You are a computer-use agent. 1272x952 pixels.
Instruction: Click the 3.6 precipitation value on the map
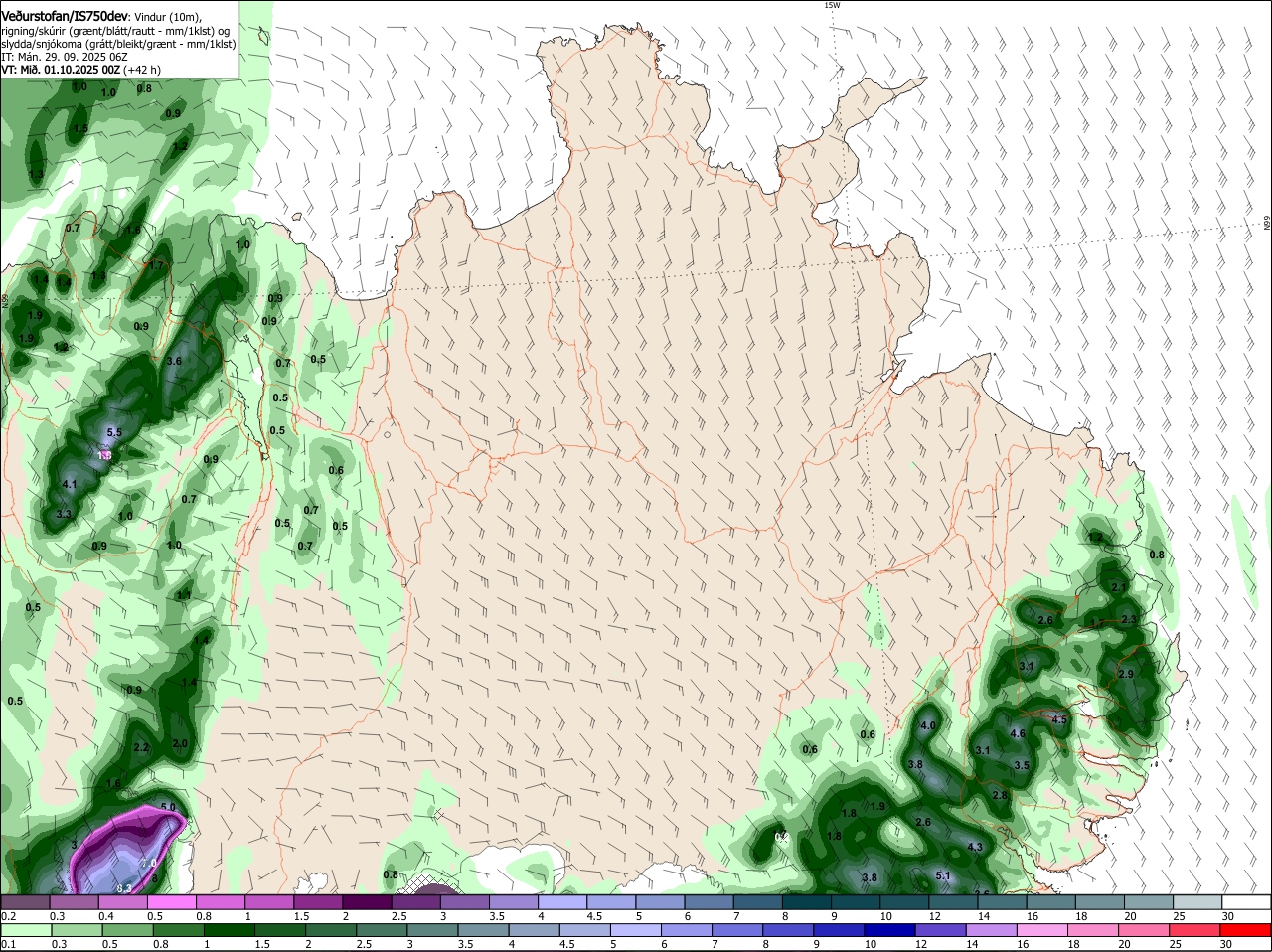coord(174,361)
